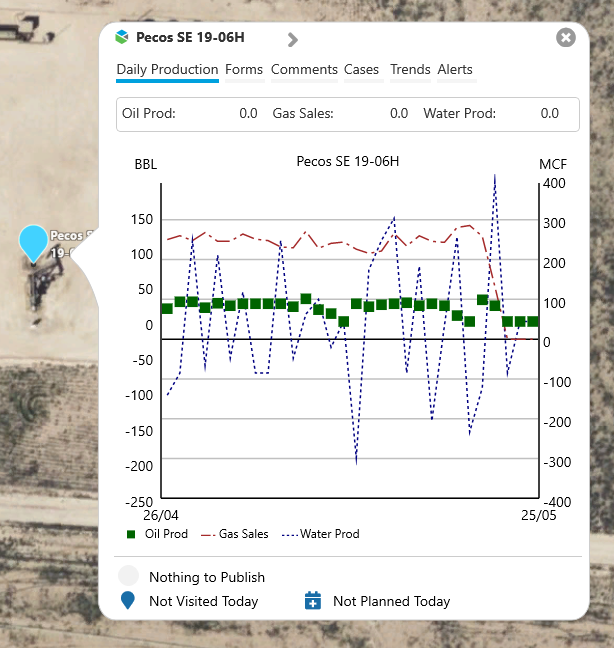Click the Not Visited Today pin icon
This screenshot has height=648, width=614.
tap(128, 601)
